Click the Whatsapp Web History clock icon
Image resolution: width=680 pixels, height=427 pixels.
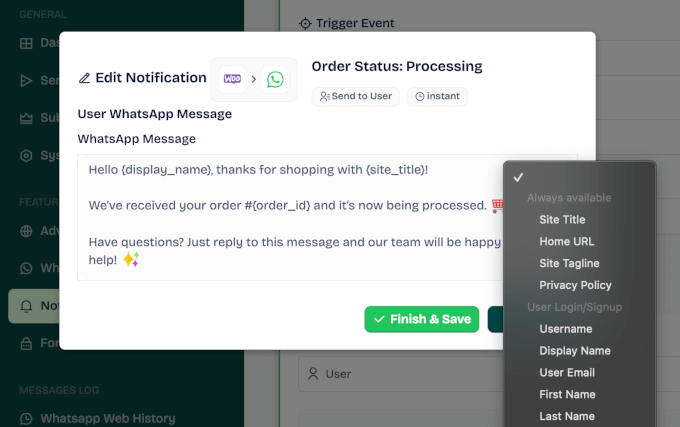pyautogui.click(x=26, y=418)
